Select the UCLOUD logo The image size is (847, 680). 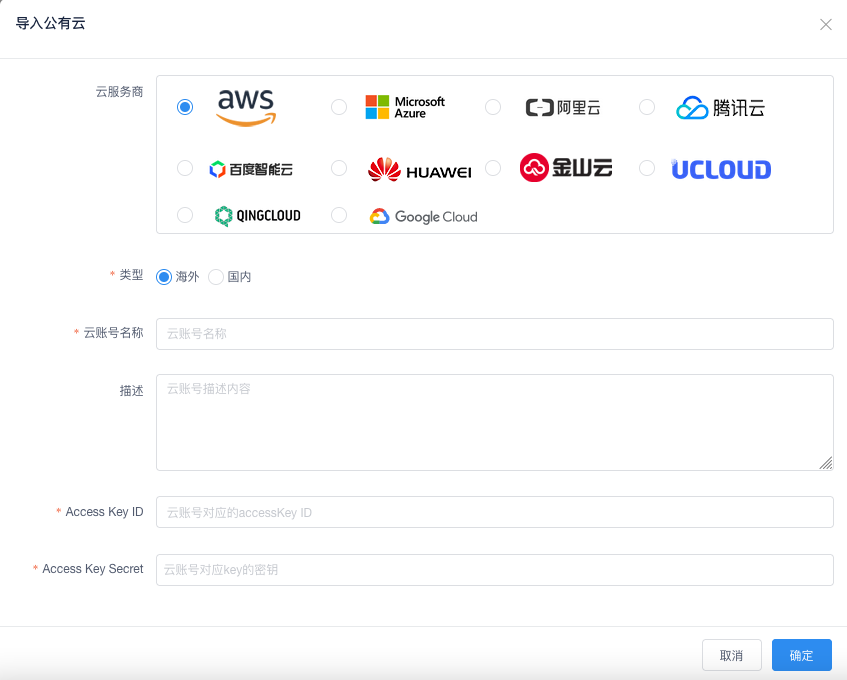721,168
